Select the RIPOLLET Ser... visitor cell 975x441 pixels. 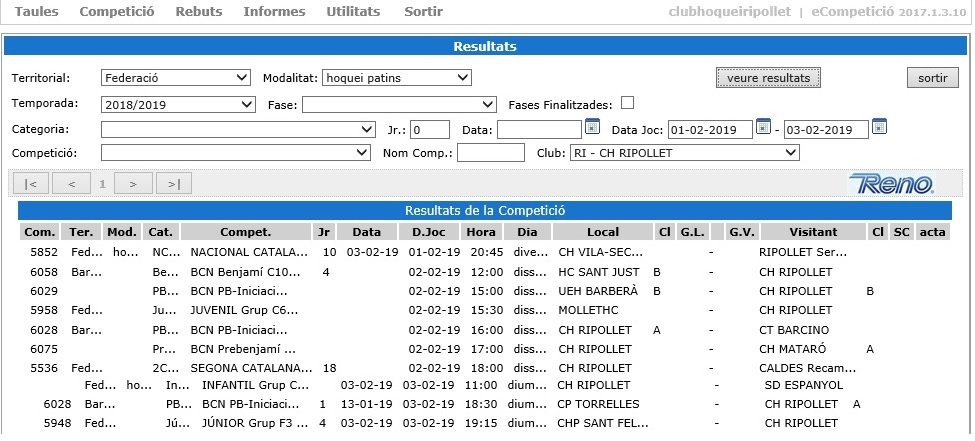pyautogui.click(x=803, y=253)
